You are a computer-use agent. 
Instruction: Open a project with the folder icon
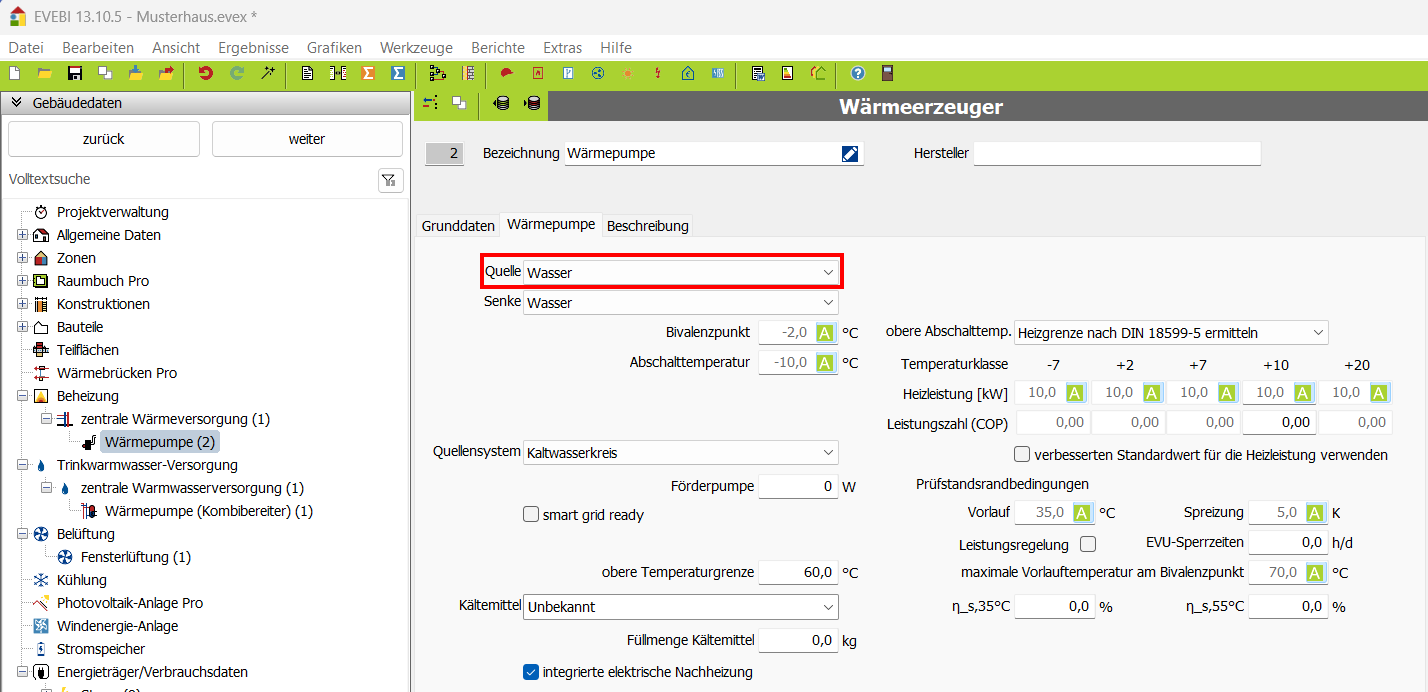click(44, 73)
